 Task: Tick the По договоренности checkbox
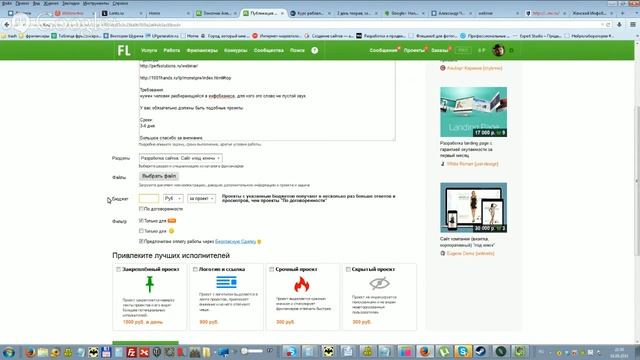(x=141, y=209)
